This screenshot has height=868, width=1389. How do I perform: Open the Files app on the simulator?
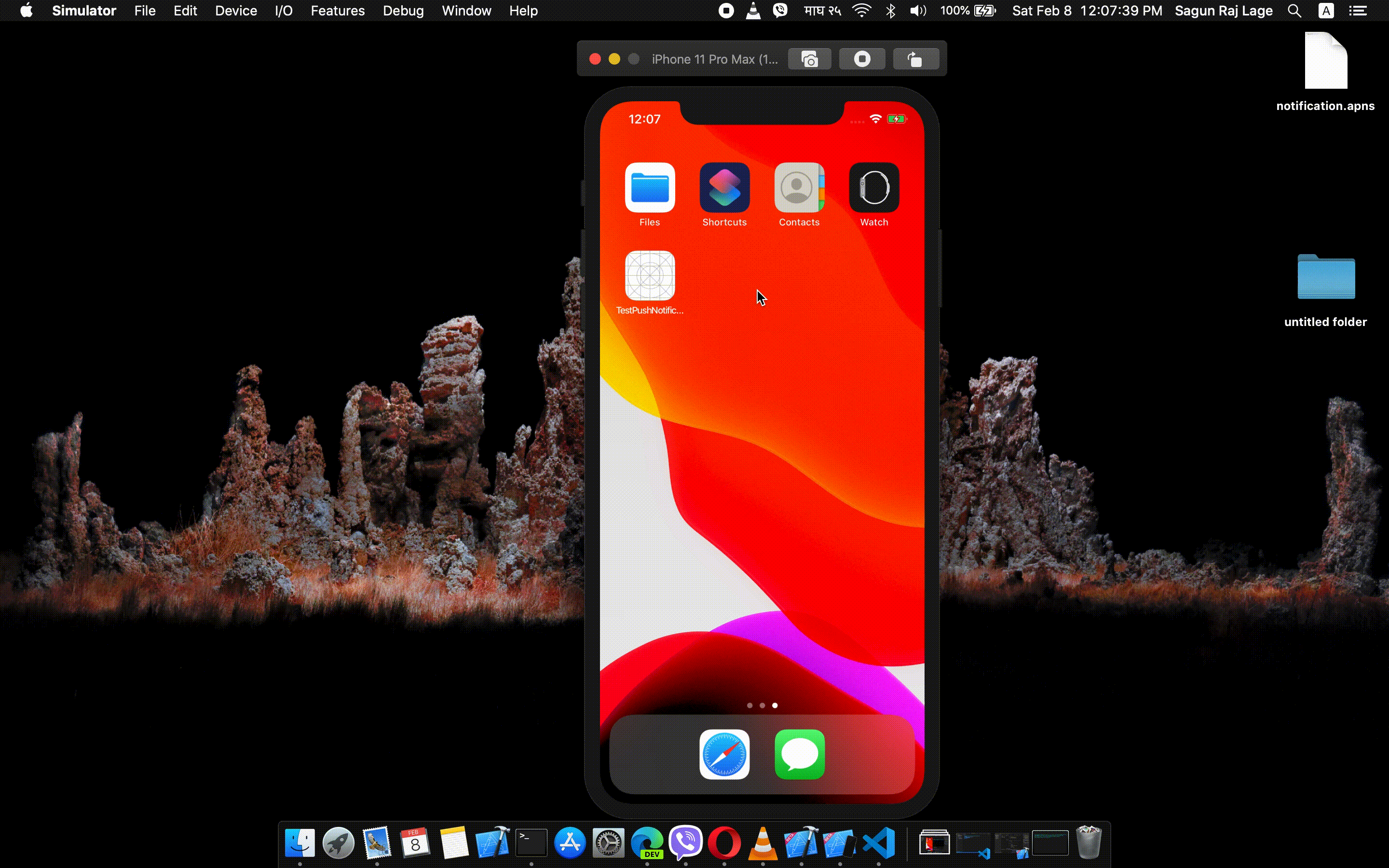650,188
